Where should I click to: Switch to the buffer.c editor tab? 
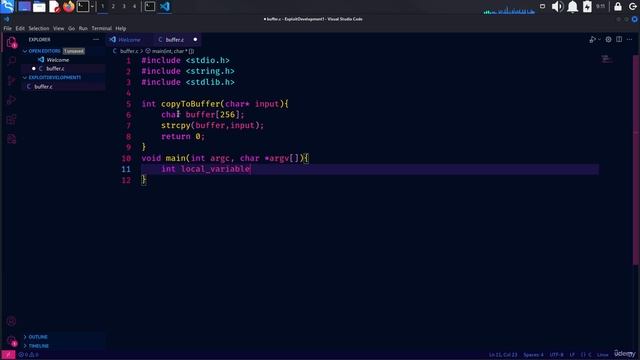[x=175, y=40]
